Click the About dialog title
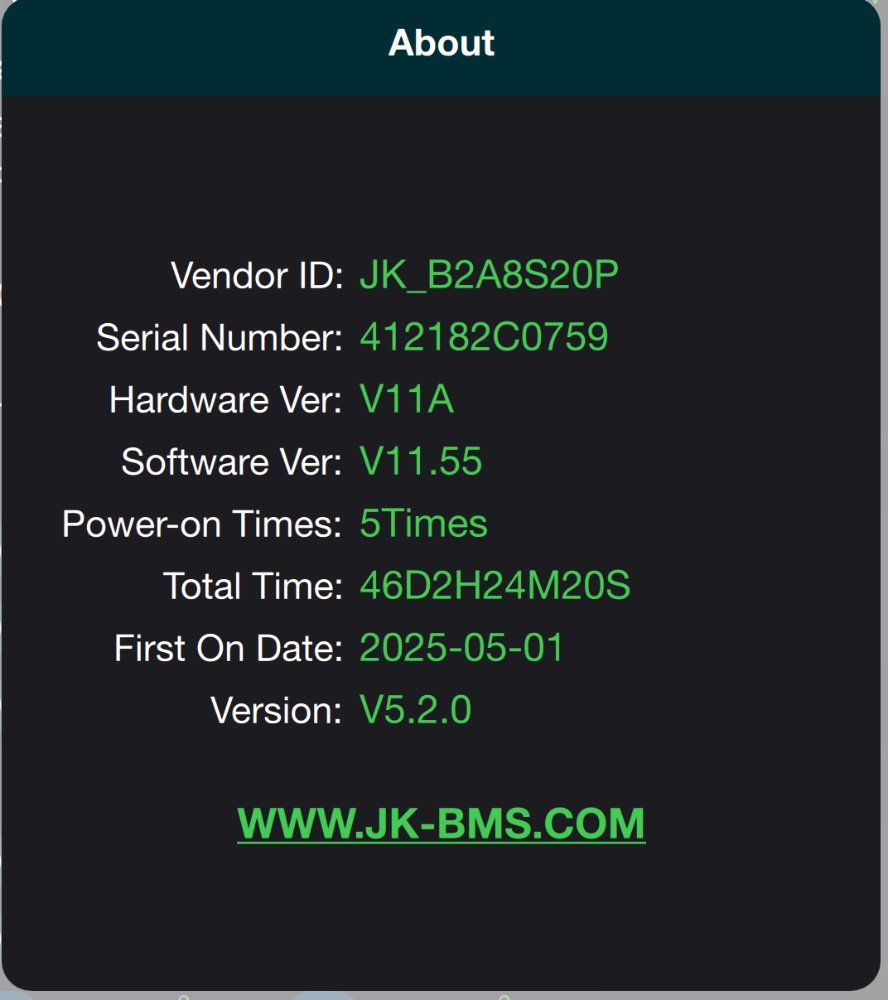 [441, 43]
